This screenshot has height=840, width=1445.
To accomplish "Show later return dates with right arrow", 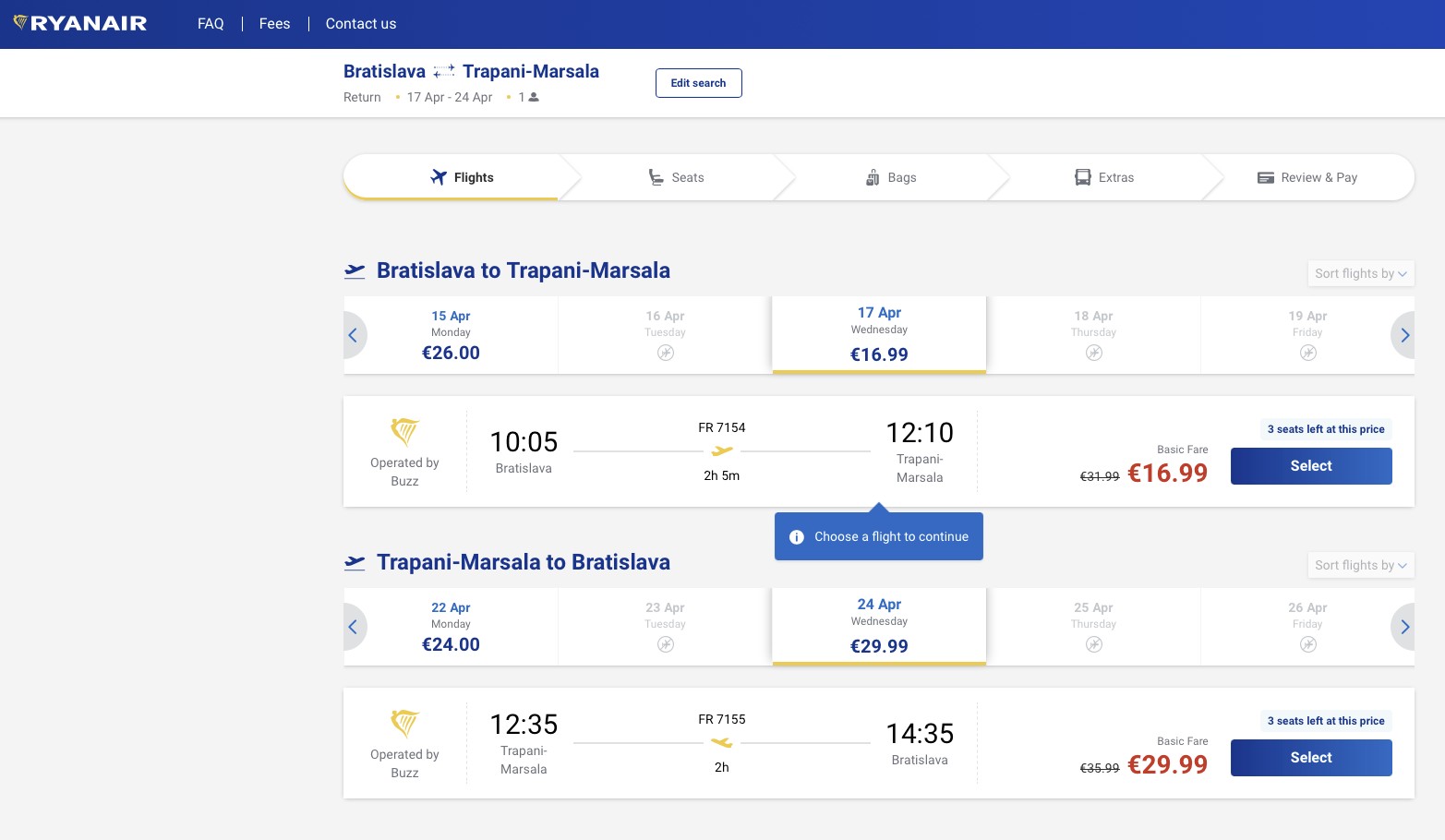I will tap(1403, 627).
